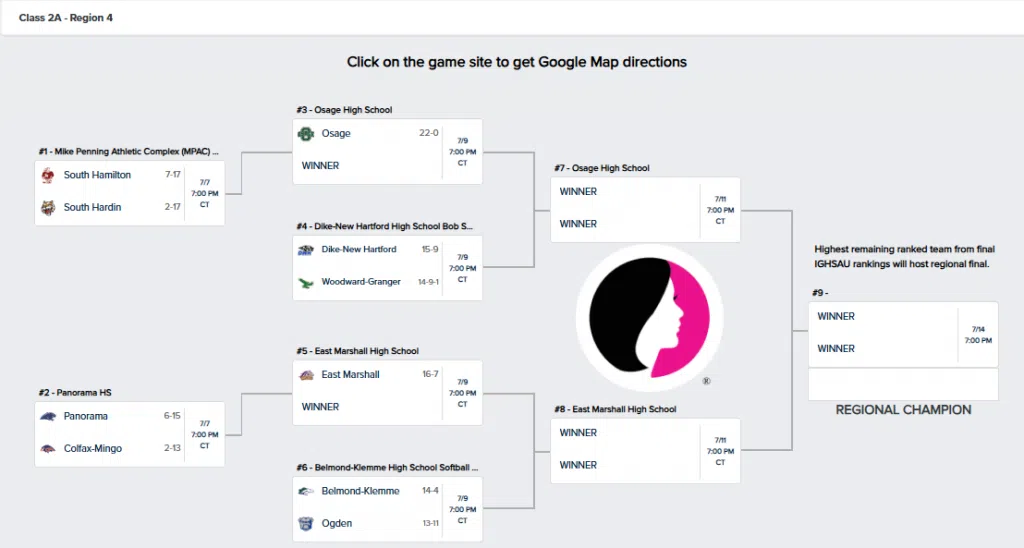
Task: Open game #3 Osage High School site link
Action: coord(344,110)
